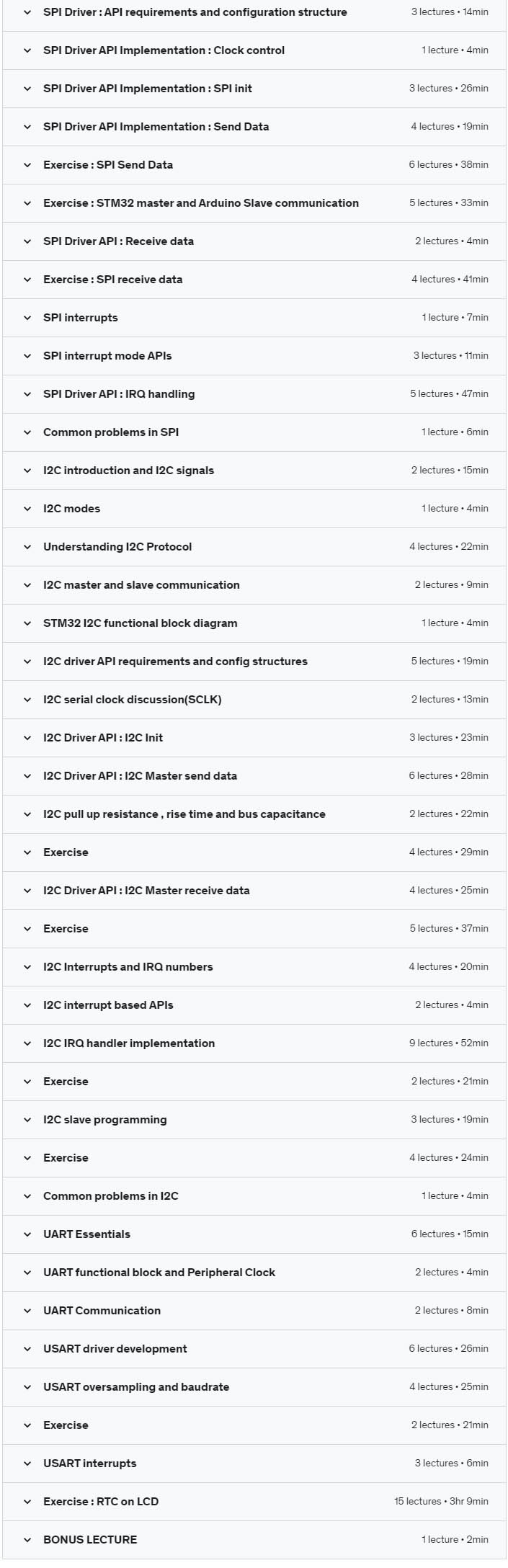Open USART oversampling and baudrate section
Viewport: 508px width, 1568px height.
pyautogui.click(x=254, y=1387)
